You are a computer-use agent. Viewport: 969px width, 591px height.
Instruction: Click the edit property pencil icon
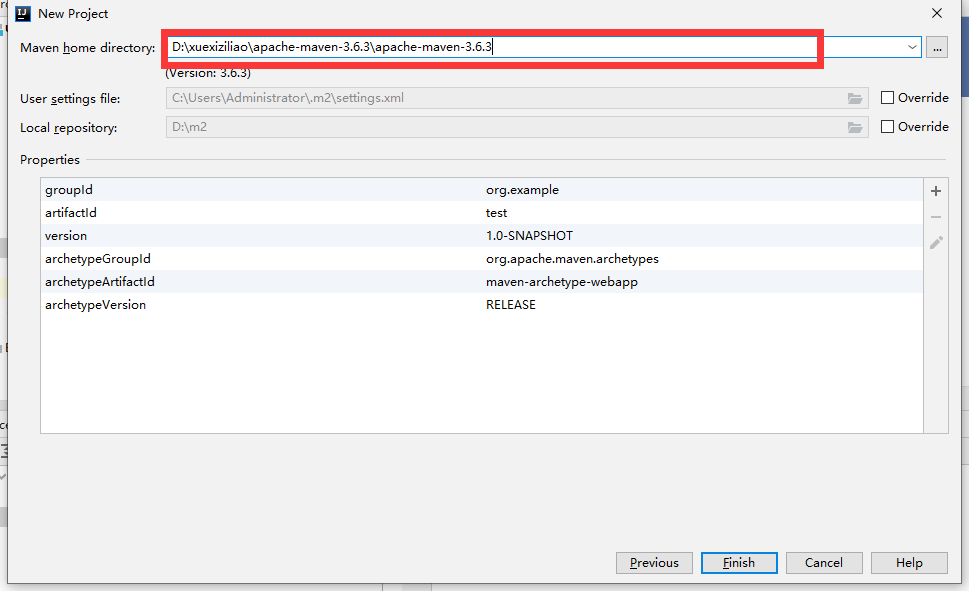click(936, 242)
